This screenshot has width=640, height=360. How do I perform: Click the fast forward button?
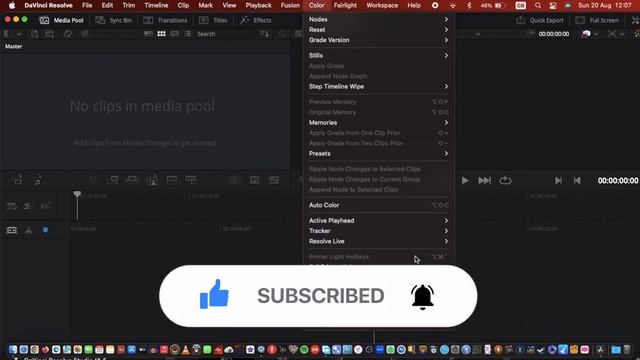pos(484,180)
